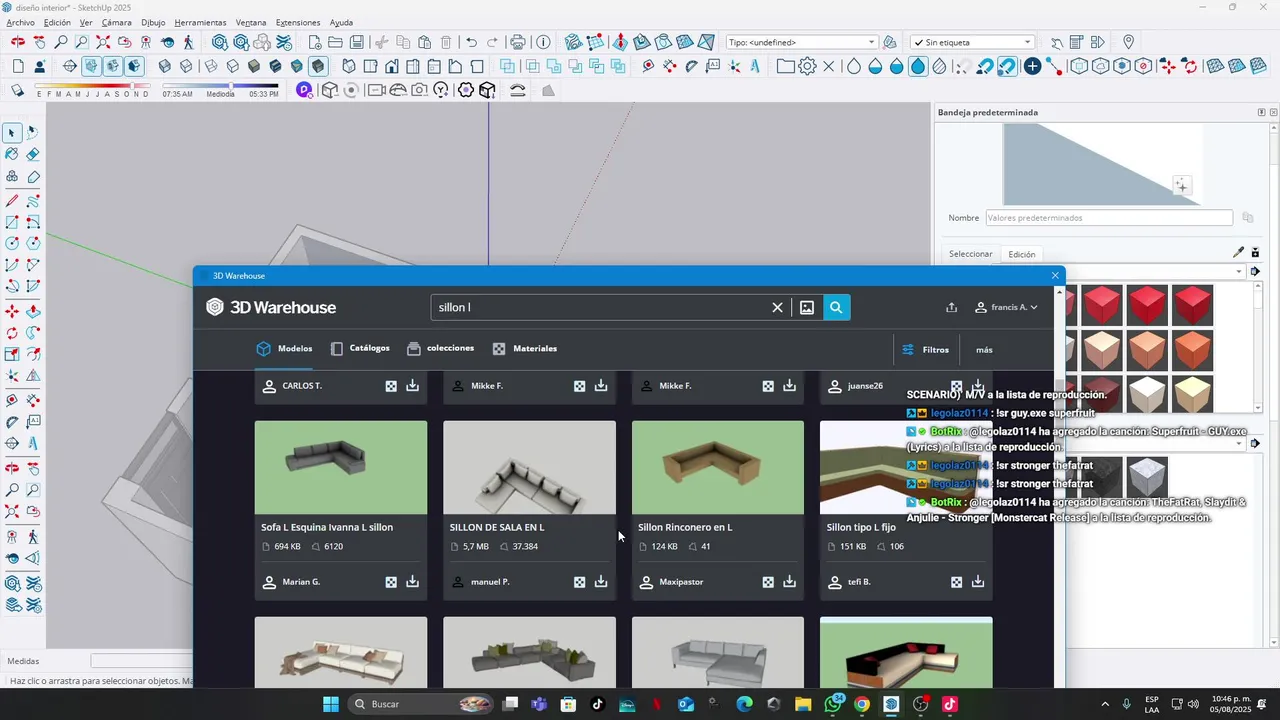
Task: Download the Sillon Rinconero en L model
Action: click(789, 581)
